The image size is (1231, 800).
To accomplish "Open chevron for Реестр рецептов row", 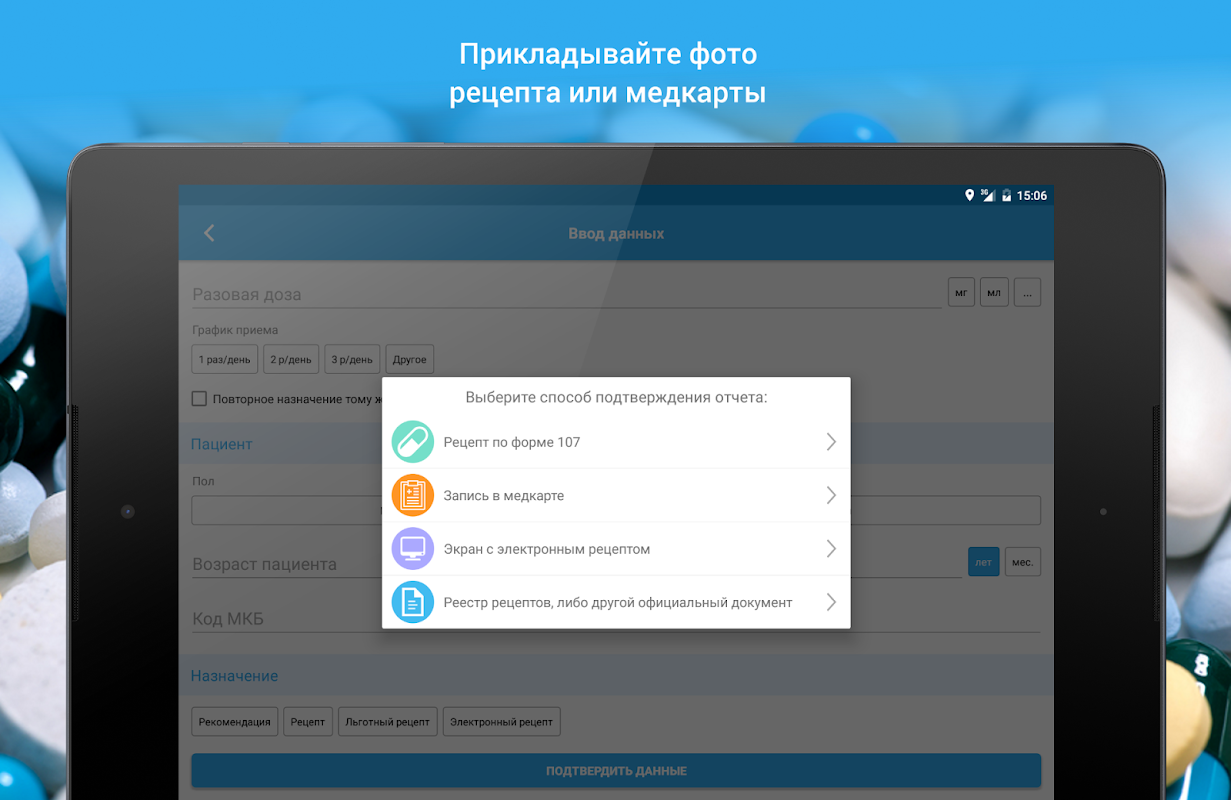I will tap(831, 602).
